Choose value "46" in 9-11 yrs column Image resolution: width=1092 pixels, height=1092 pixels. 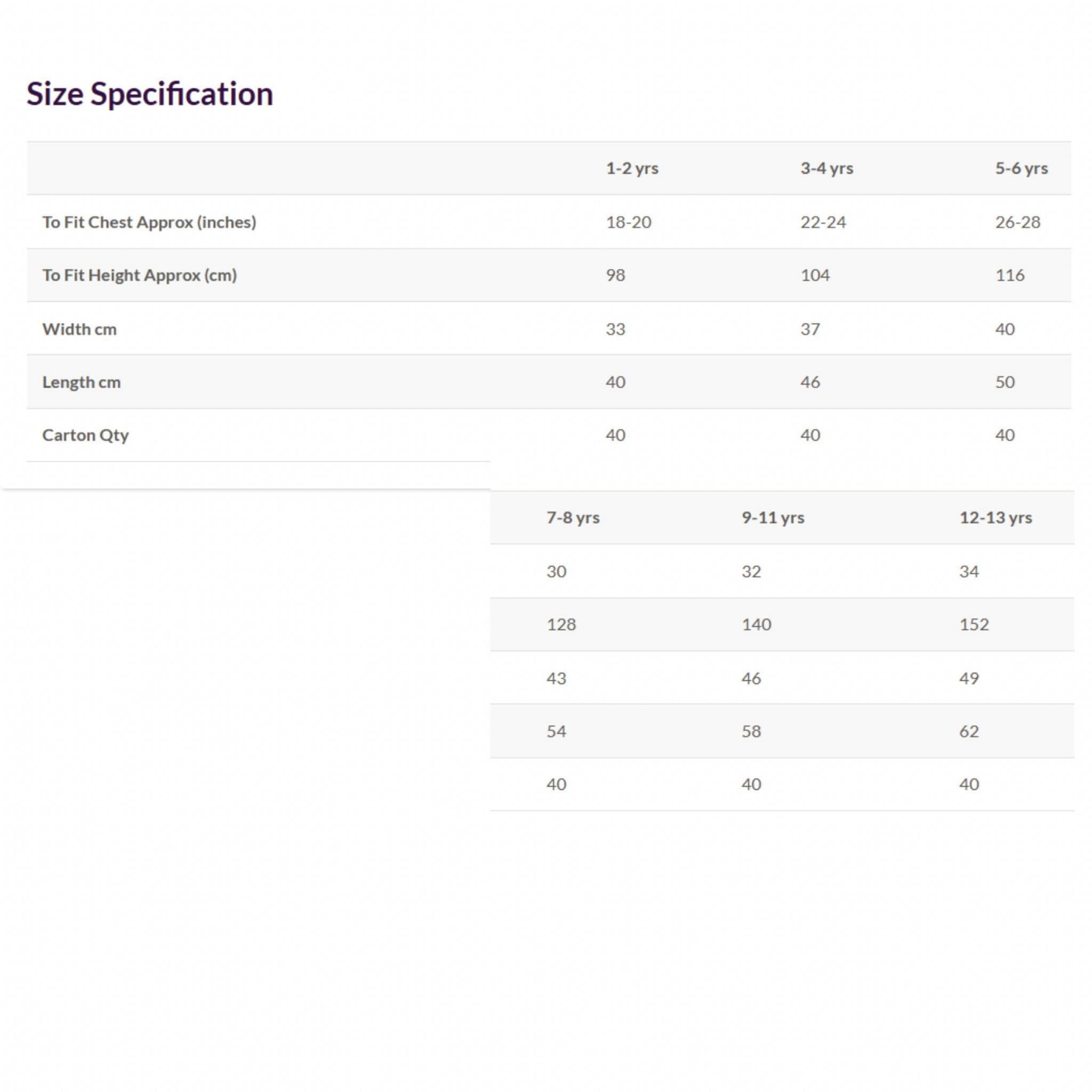pos(751,678)
